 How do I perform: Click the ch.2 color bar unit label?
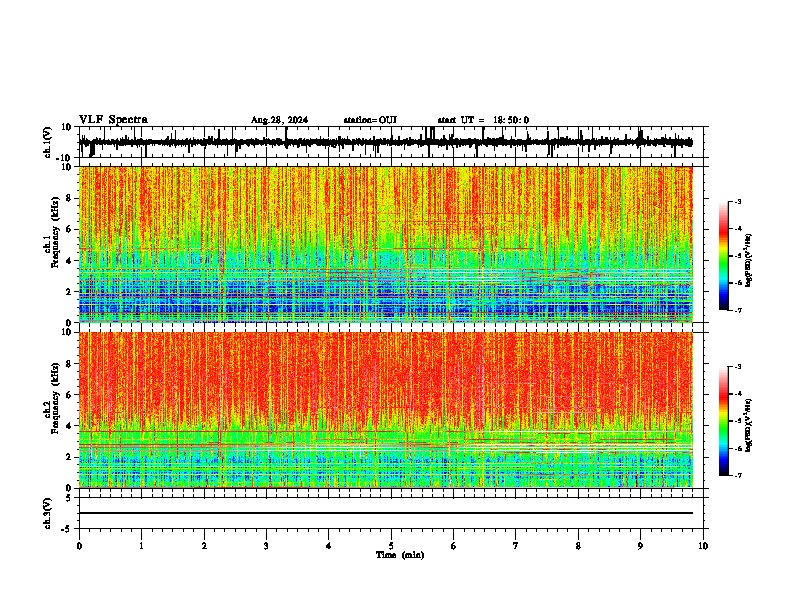[x=749, y=425]
